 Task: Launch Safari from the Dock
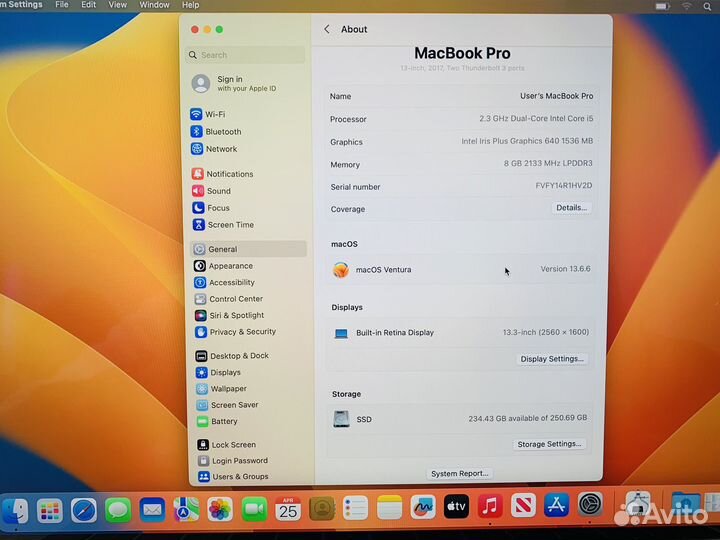(x=84, y=510)
